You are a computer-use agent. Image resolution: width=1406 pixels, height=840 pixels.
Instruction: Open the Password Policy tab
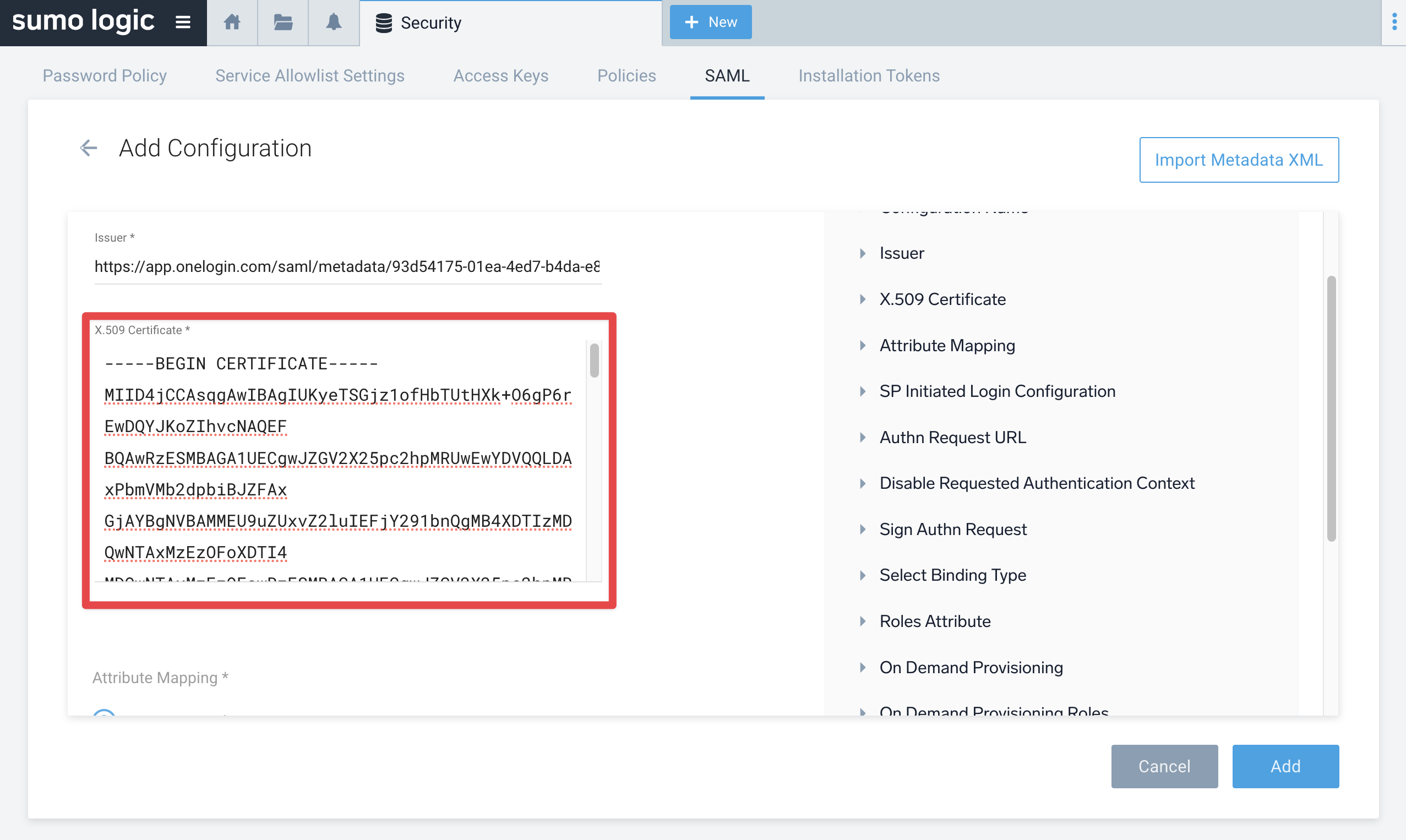click(105, 75)
